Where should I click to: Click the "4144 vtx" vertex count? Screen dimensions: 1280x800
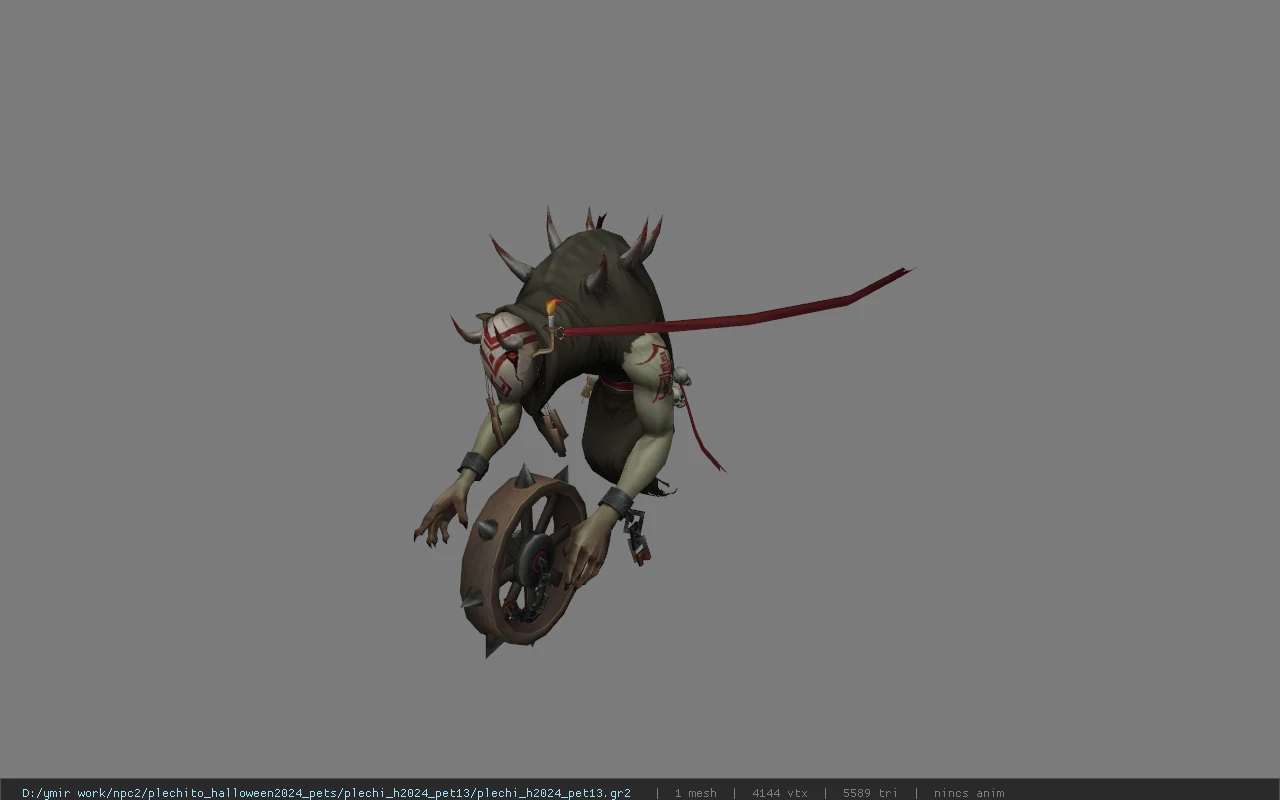click(780, 793)
